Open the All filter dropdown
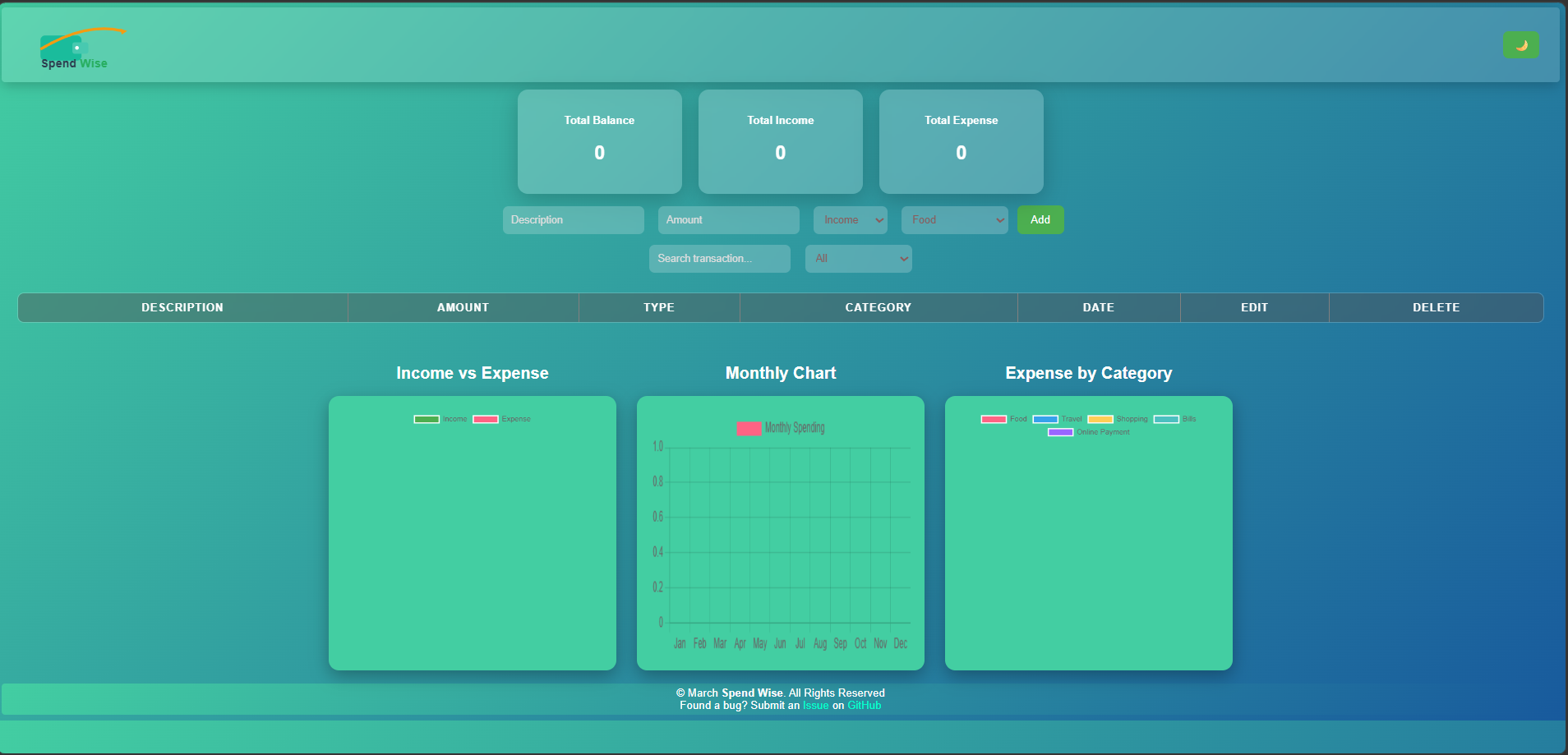 pyautogui.click(x=858, y=259)
